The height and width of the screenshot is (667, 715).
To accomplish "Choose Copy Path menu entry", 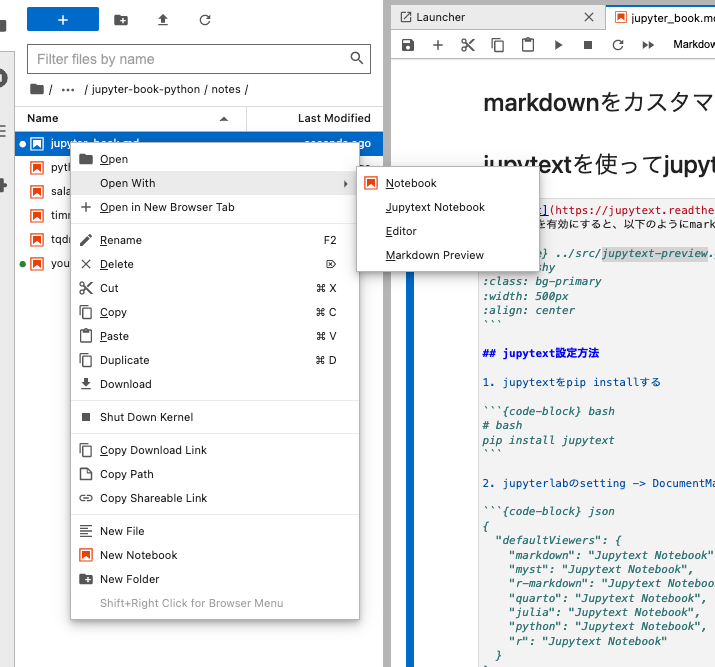I will pos(215,474).
